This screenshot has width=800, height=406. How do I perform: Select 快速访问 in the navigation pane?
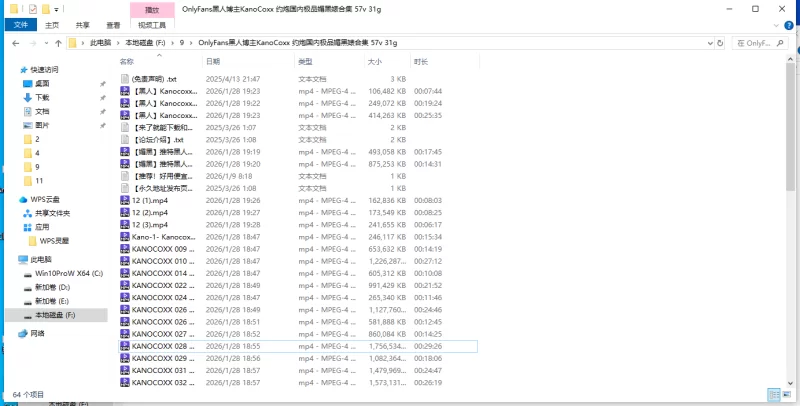tap(44, 70)
